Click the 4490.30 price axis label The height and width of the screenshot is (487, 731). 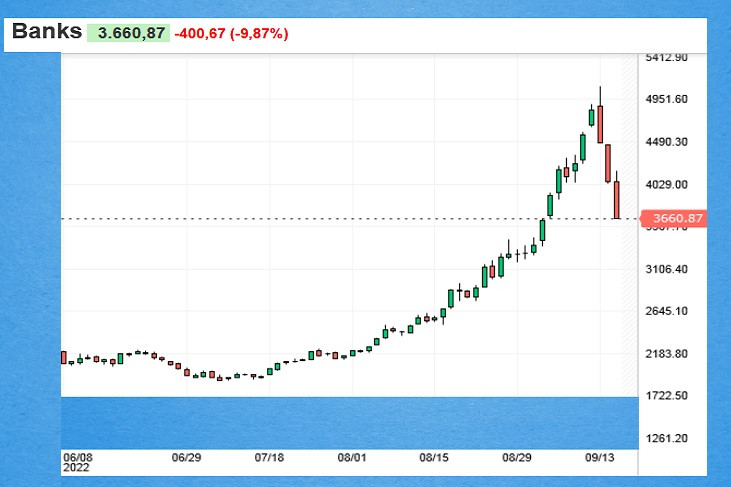pyautogui.click(x=667, y=143)
